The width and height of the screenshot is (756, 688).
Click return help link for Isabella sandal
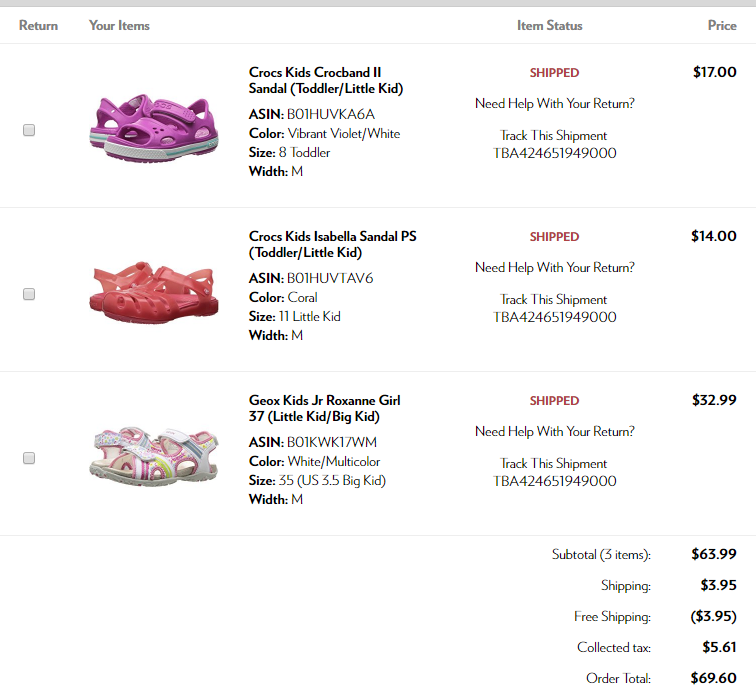tap(554, 267)
